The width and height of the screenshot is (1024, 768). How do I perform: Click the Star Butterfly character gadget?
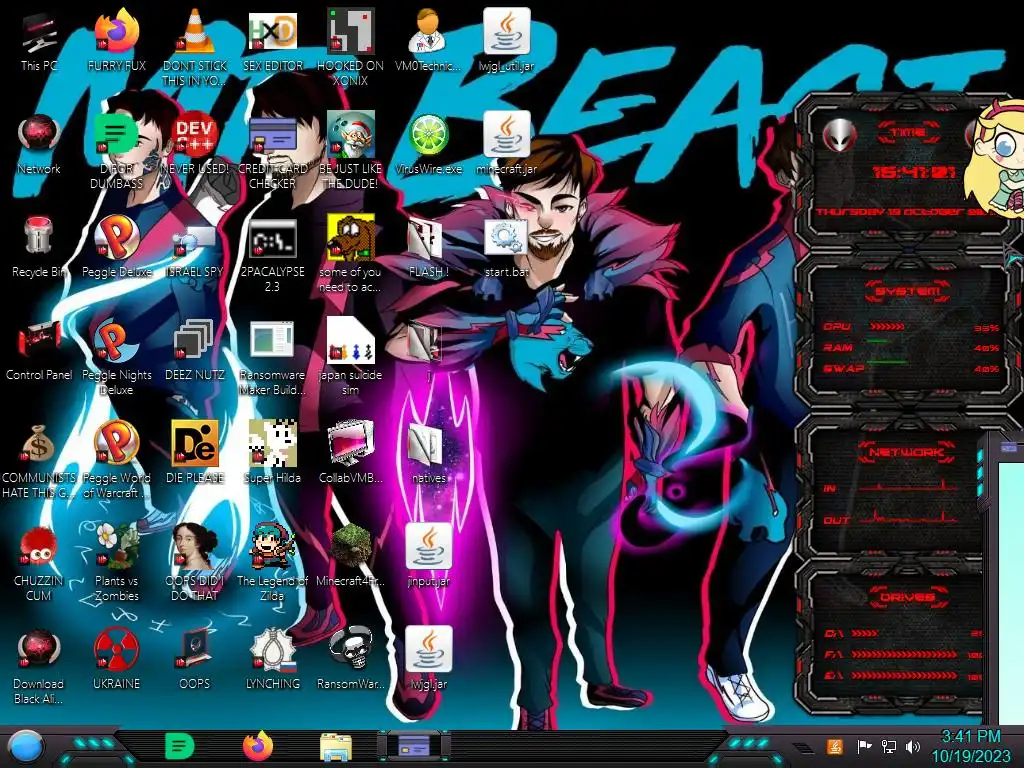997,157
